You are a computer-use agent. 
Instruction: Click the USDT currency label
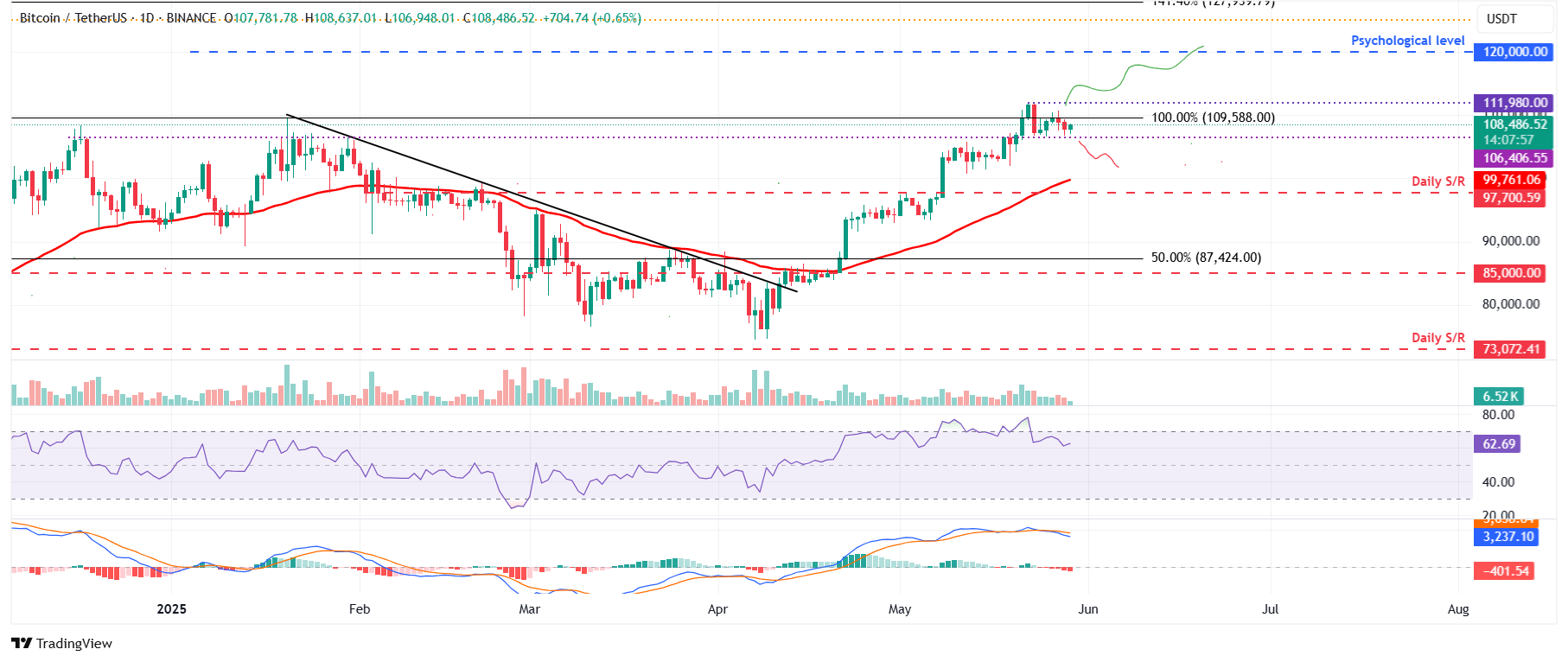[x=1501, y=19]
